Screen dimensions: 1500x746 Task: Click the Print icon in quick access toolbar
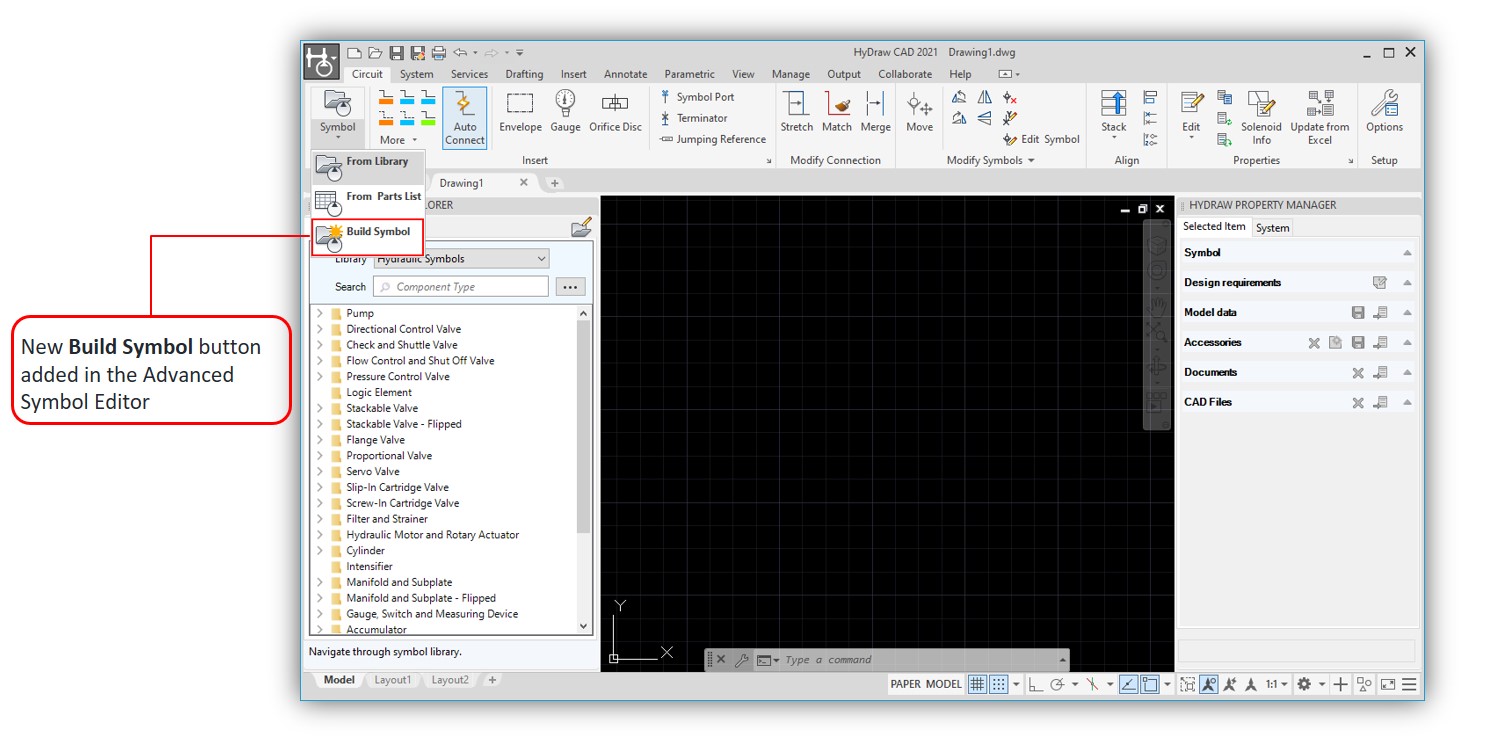coord(439,53)
